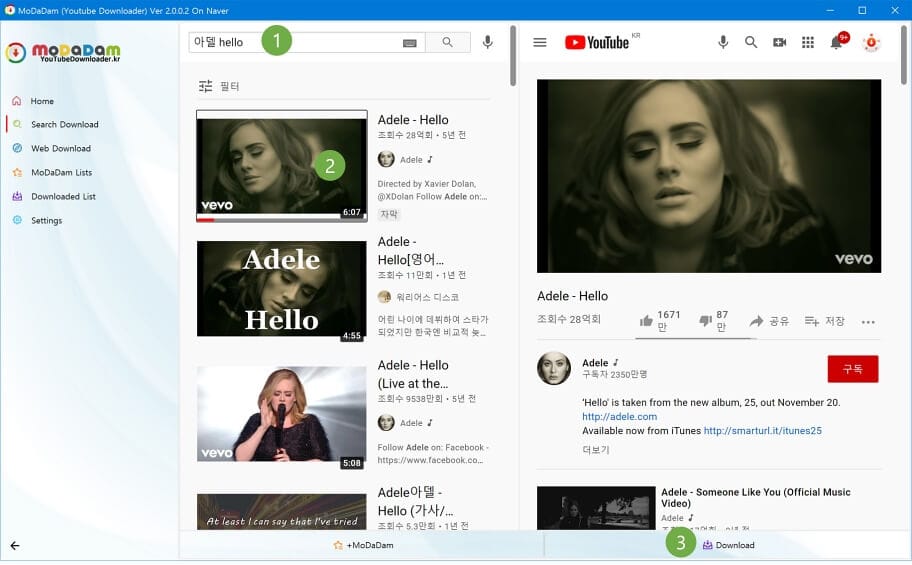This screenshot has height=565, width=912.
Task: Click the create video camera icon
Action: pos(779,42)
